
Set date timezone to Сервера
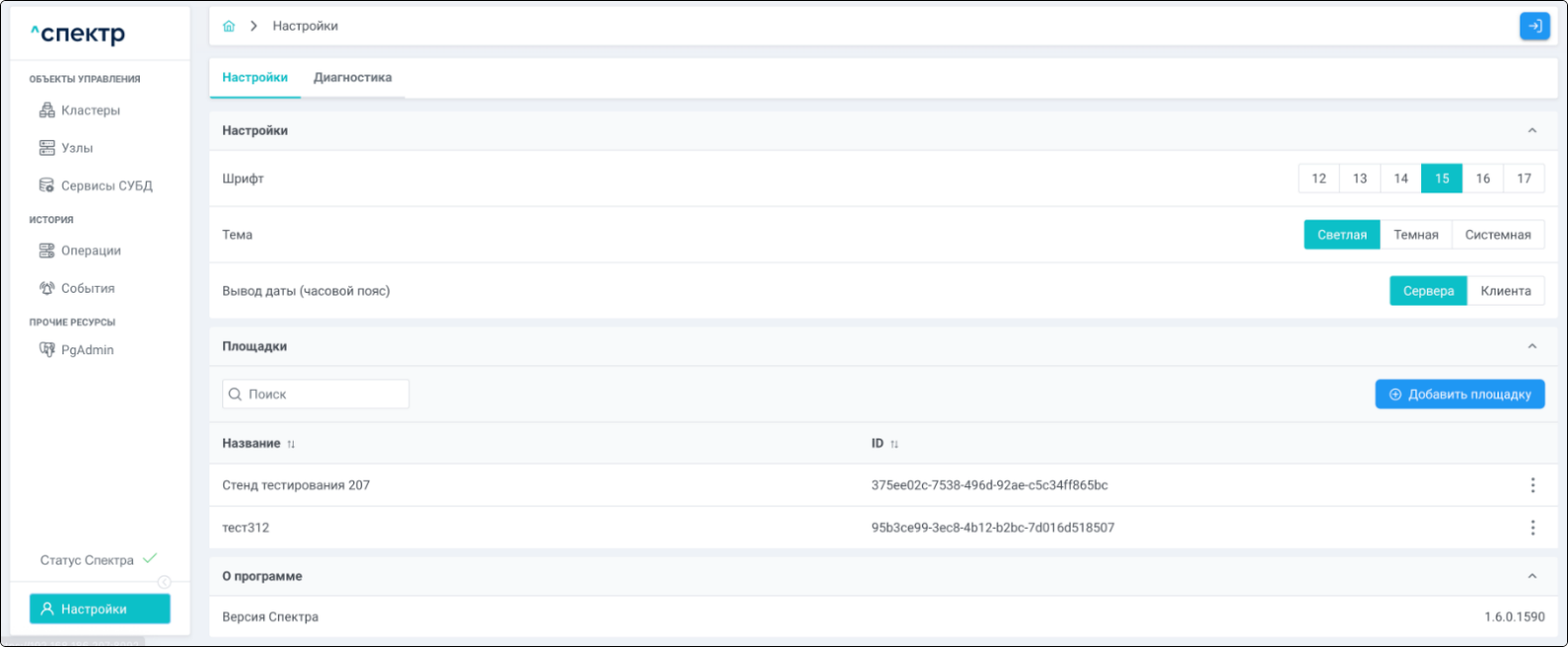[x=1428, y=291]
